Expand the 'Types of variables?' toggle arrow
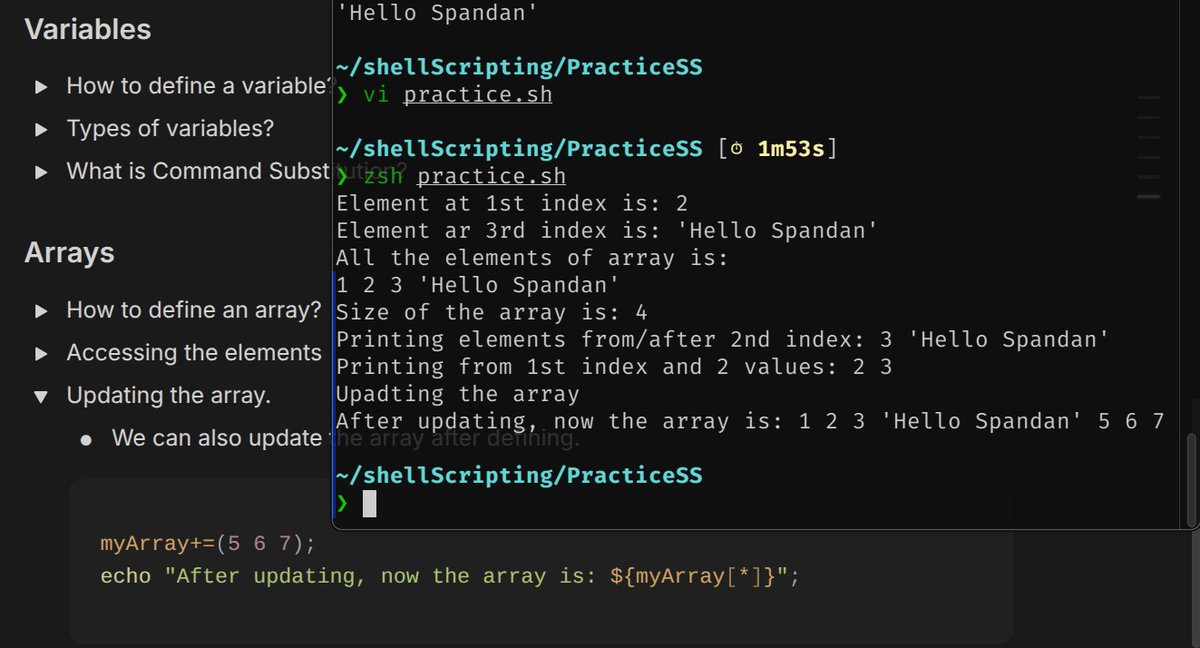Screen dimensions: 1200x648 pos(41,130)
